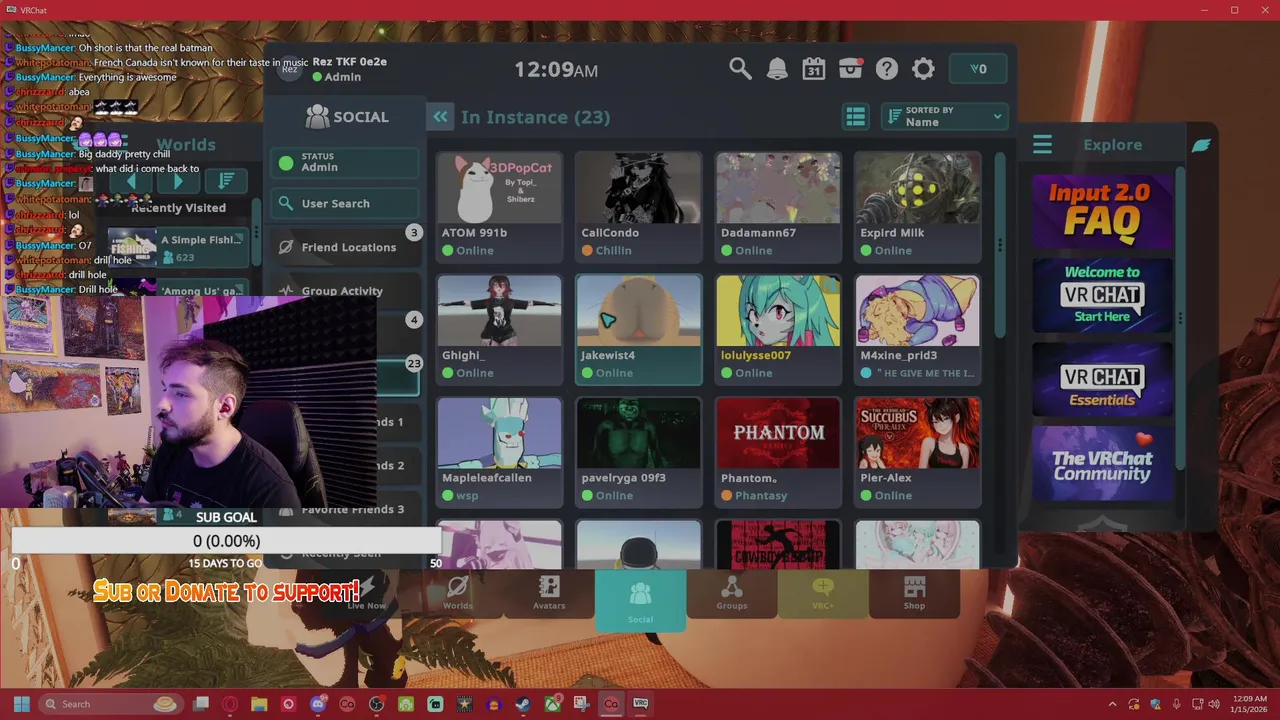Open CallCondo user card

(x=639, y=206)
